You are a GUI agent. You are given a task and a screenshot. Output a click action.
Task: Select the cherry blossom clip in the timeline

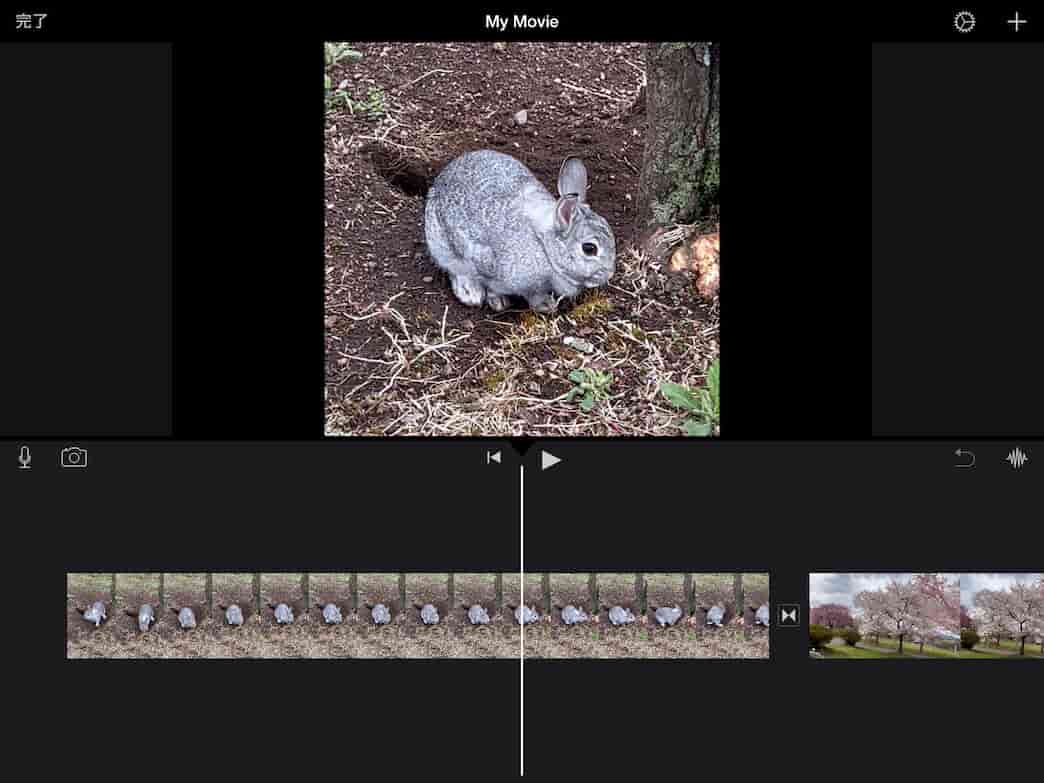pos(926,615)
